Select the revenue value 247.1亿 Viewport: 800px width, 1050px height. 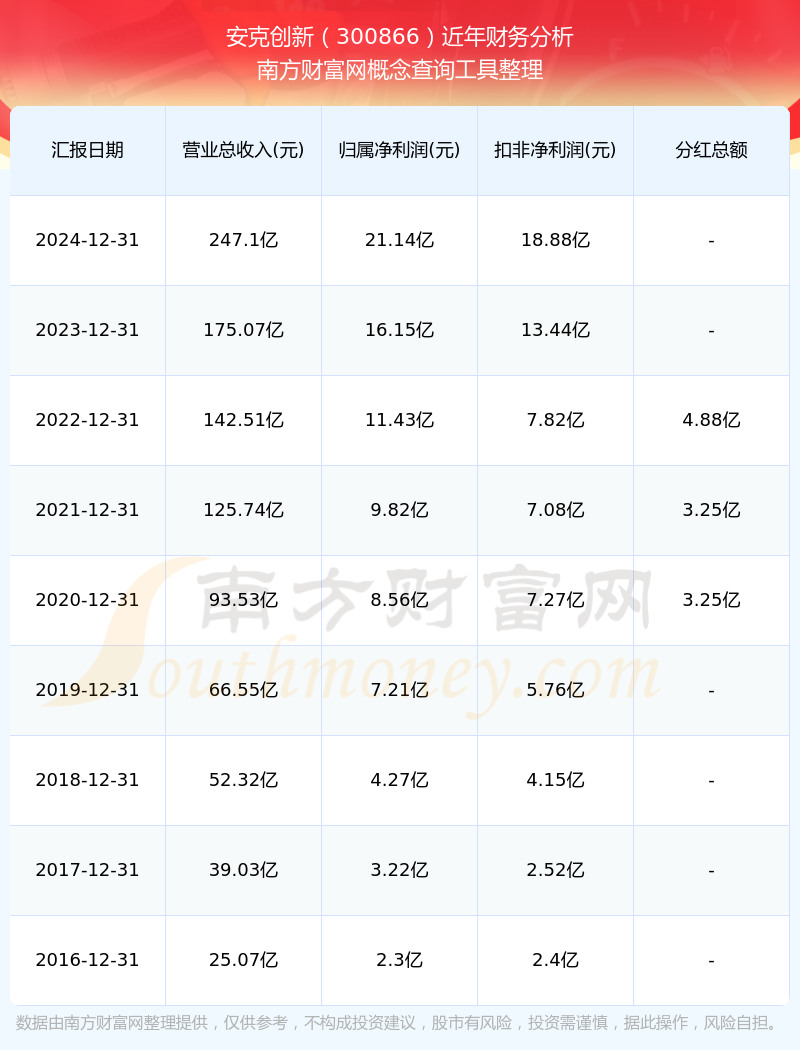pyautogui.click(x=243, y=240)
